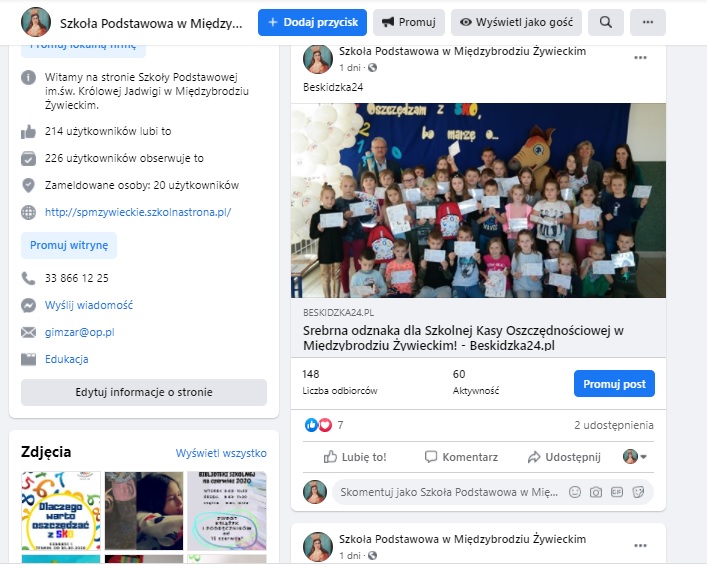This screenshot has height=567, width=707.
Task: Click the Zdjęcia section heading
Action: click(46, 452)
